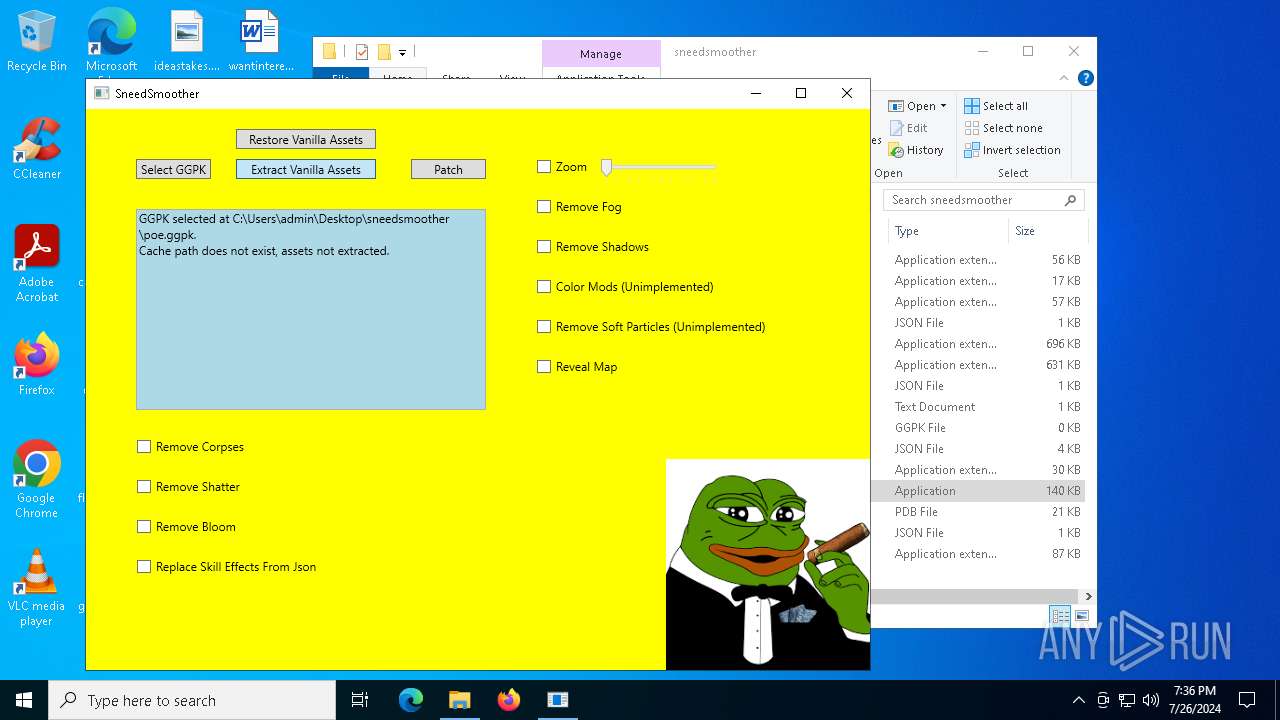The image size is (1280, 720).
Task: Click Invert selection in Explorer ribbon
Action: tap(1012, 150)
